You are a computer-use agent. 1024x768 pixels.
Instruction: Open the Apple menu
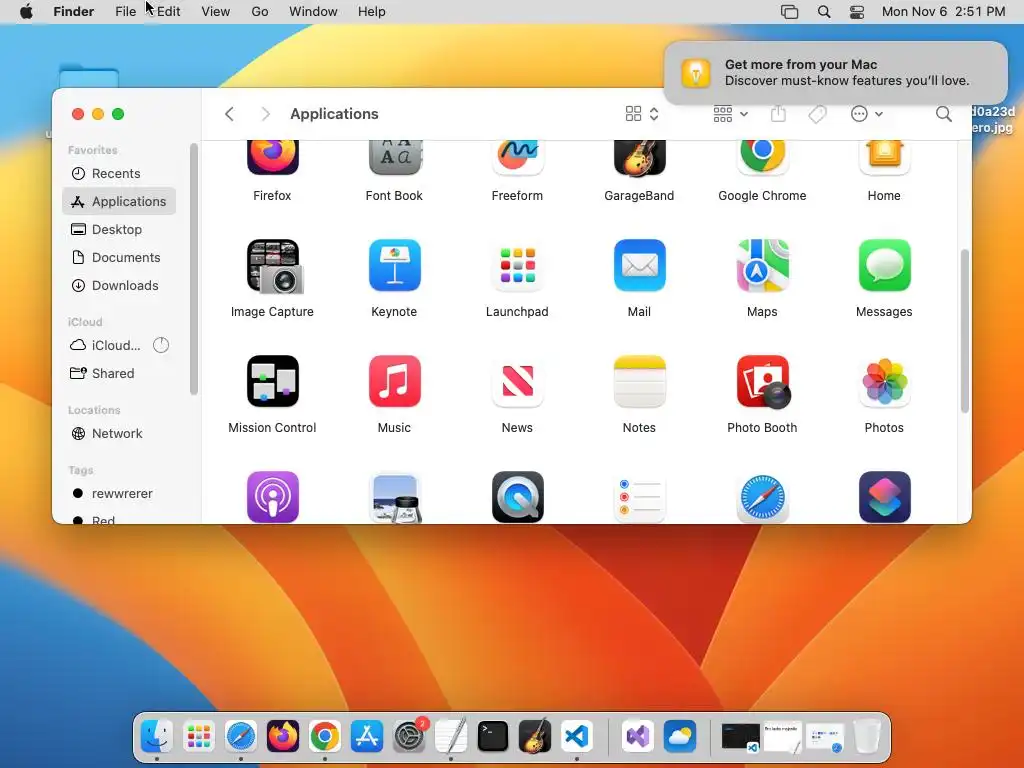click(26, 12)
